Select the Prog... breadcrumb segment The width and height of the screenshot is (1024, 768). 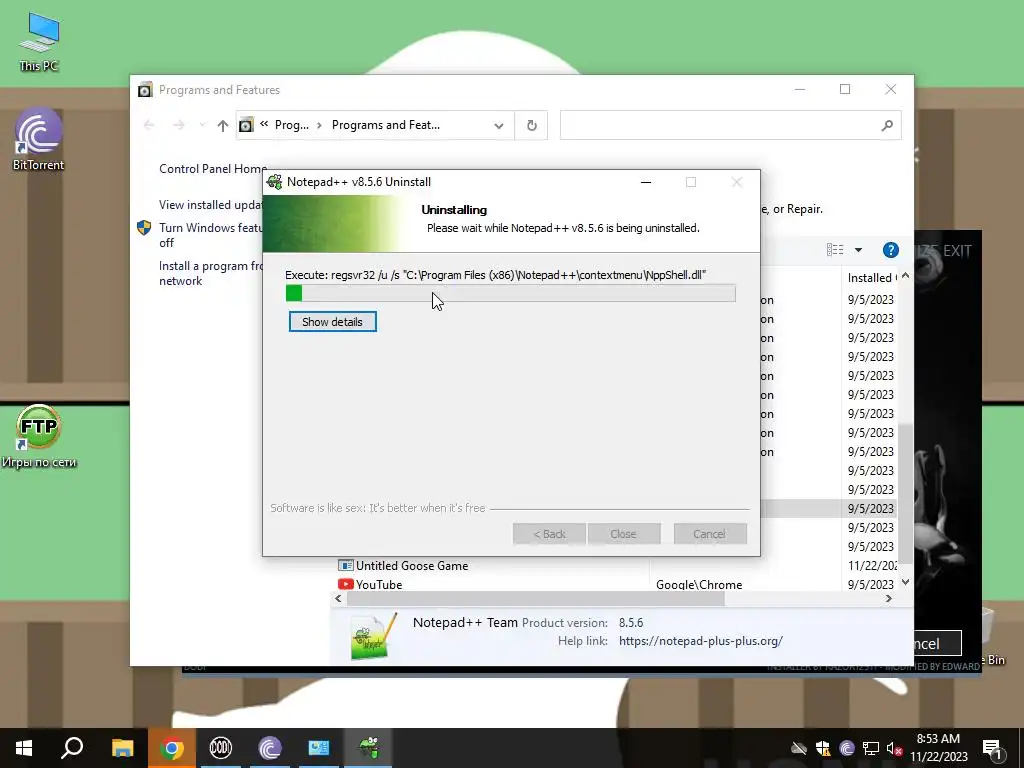click(x=292, y=125)
